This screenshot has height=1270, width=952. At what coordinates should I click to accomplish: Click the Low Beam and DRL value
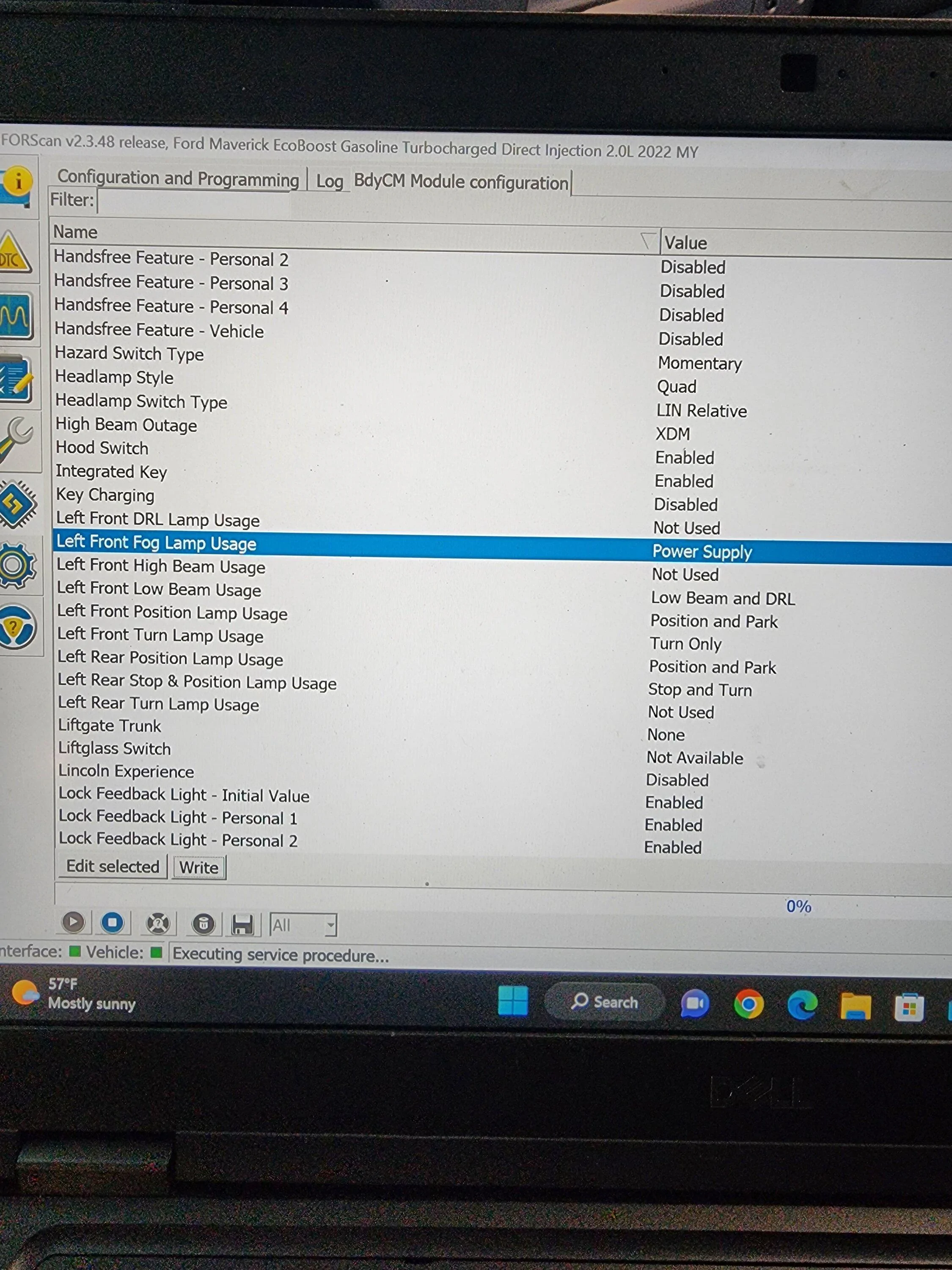723,598
